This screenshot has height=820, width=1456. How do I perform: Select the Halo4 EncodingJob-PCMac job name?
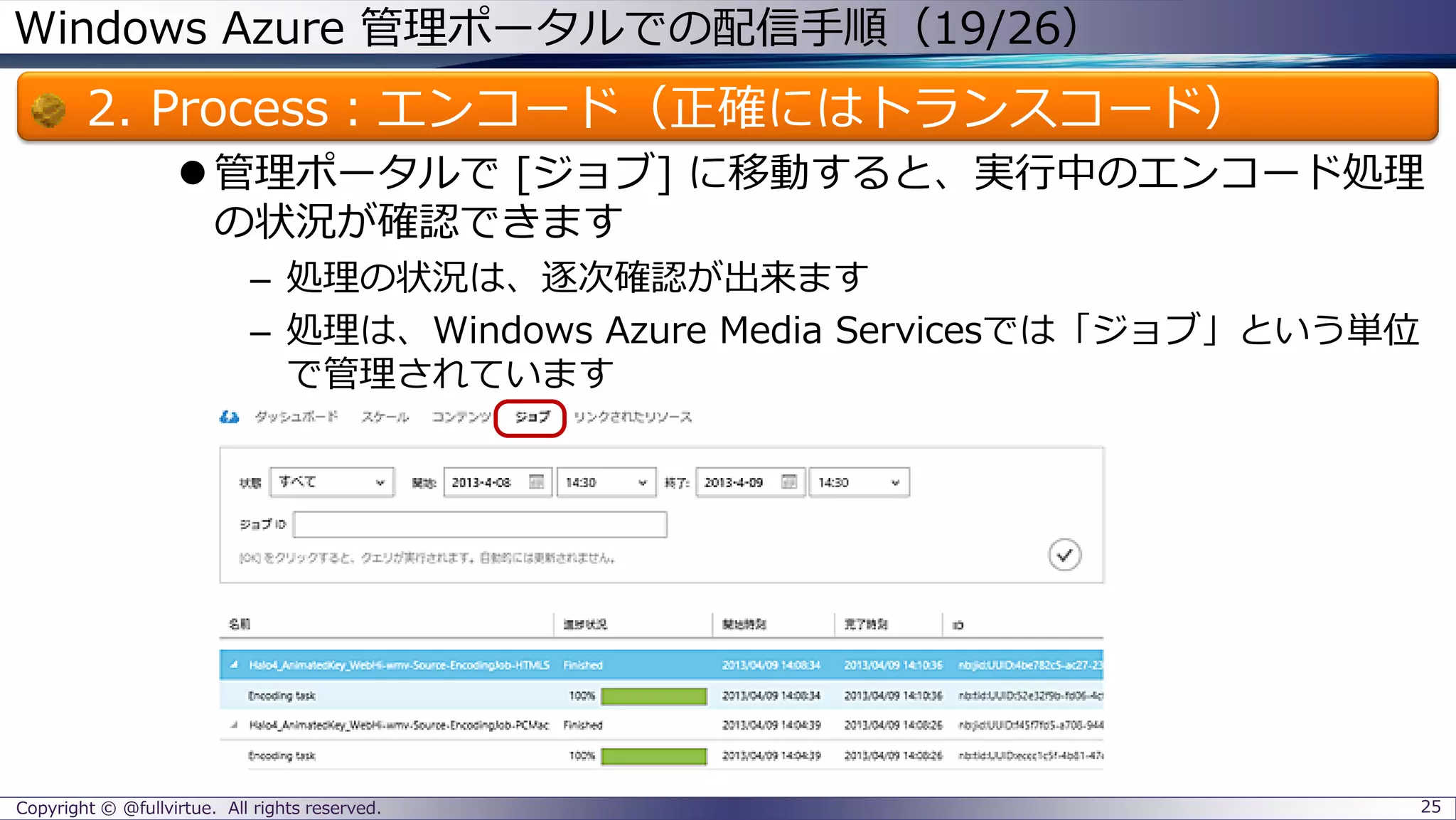coord(399,725)
